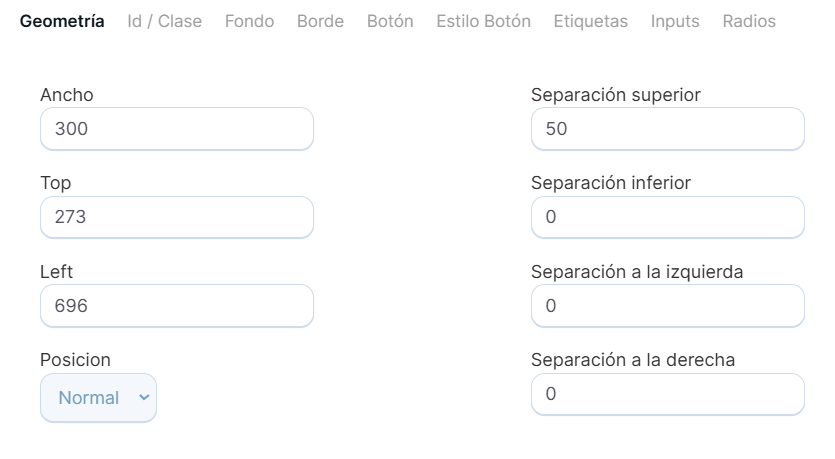
Task: Focus the Top value field
Action: [176, 217]
